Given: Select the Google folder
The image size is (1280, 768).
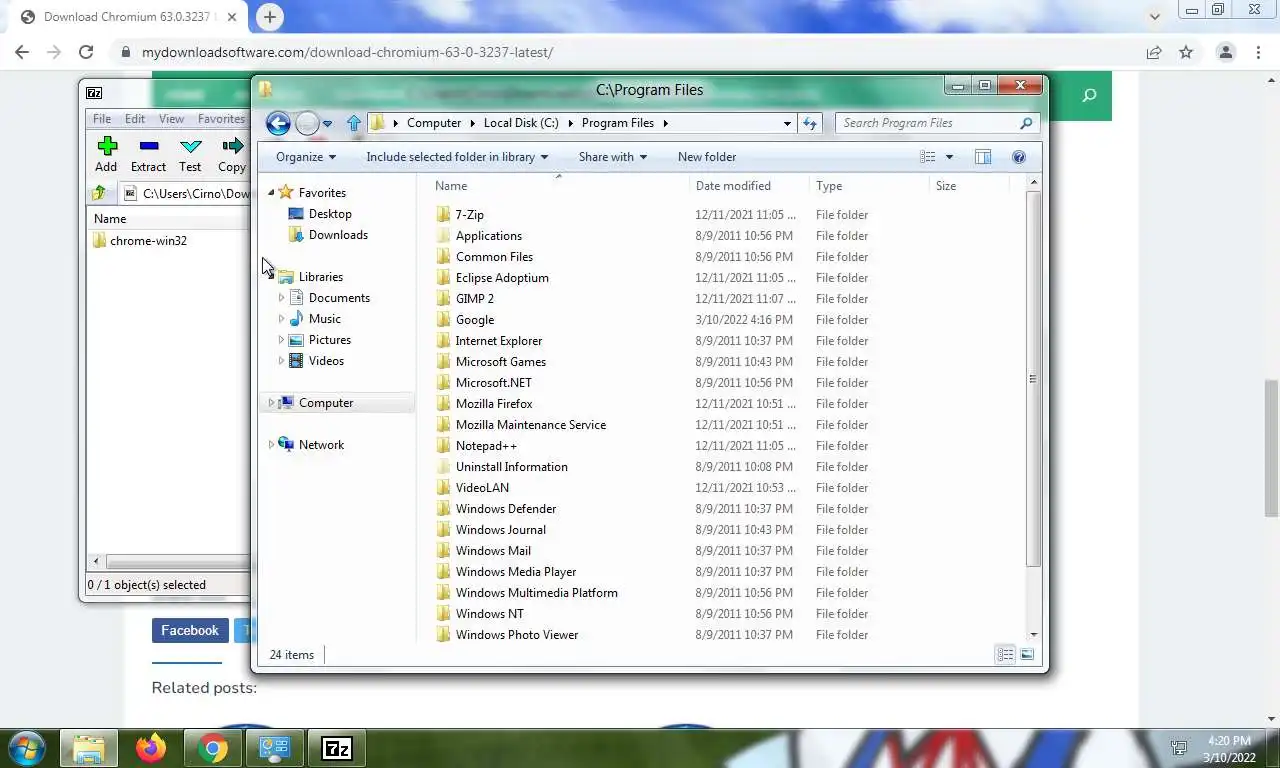Looking at the screenshot, I should [475, 320].
